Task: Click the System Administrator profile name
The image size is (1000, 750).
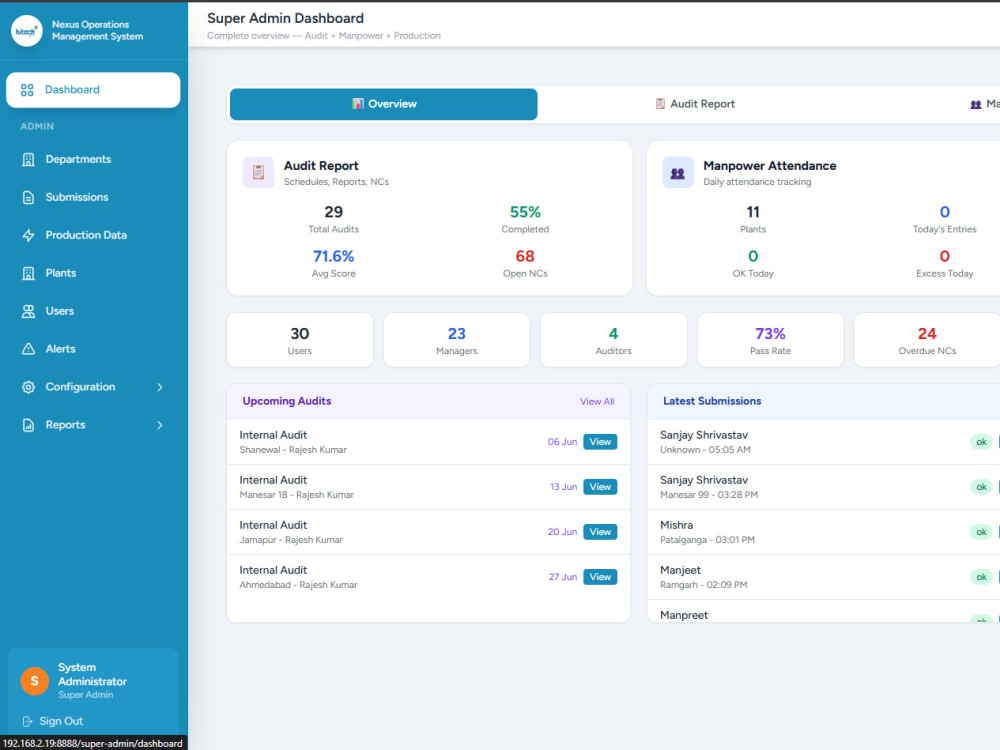Action: coord(92,674)
